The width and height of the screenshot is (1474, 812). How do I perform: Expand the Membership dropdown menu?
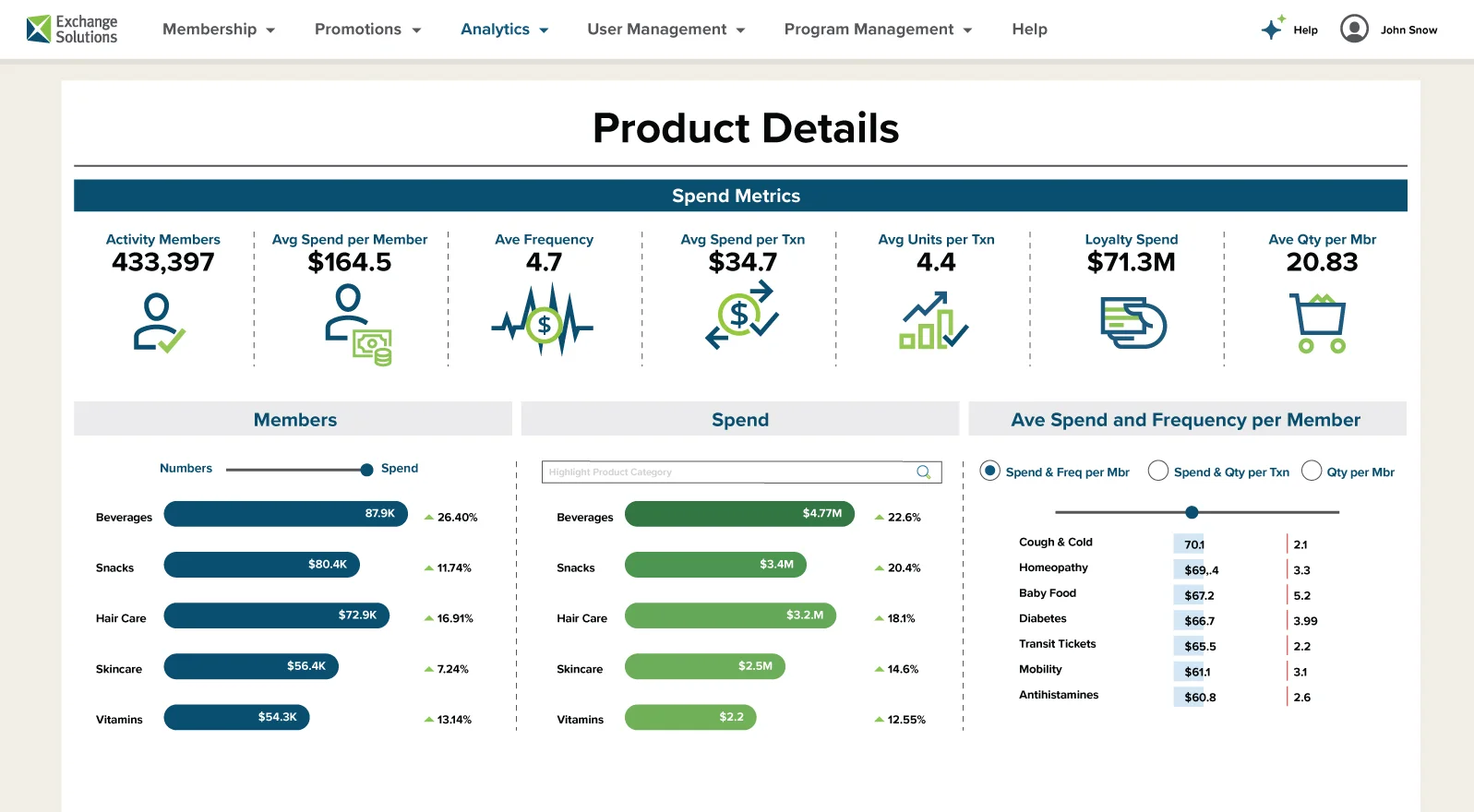[x=219, y=30]
